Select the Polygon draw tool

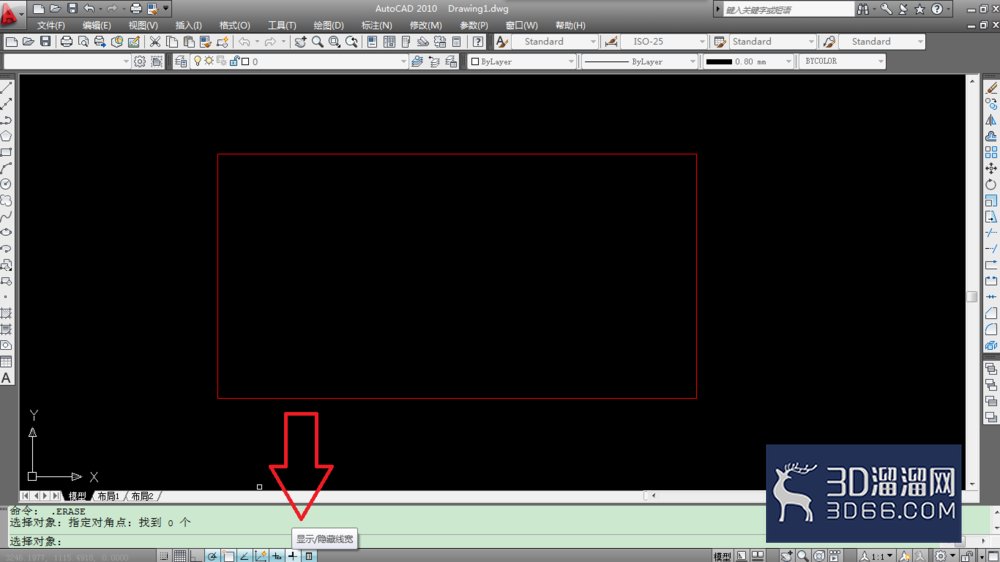point(6,136)
